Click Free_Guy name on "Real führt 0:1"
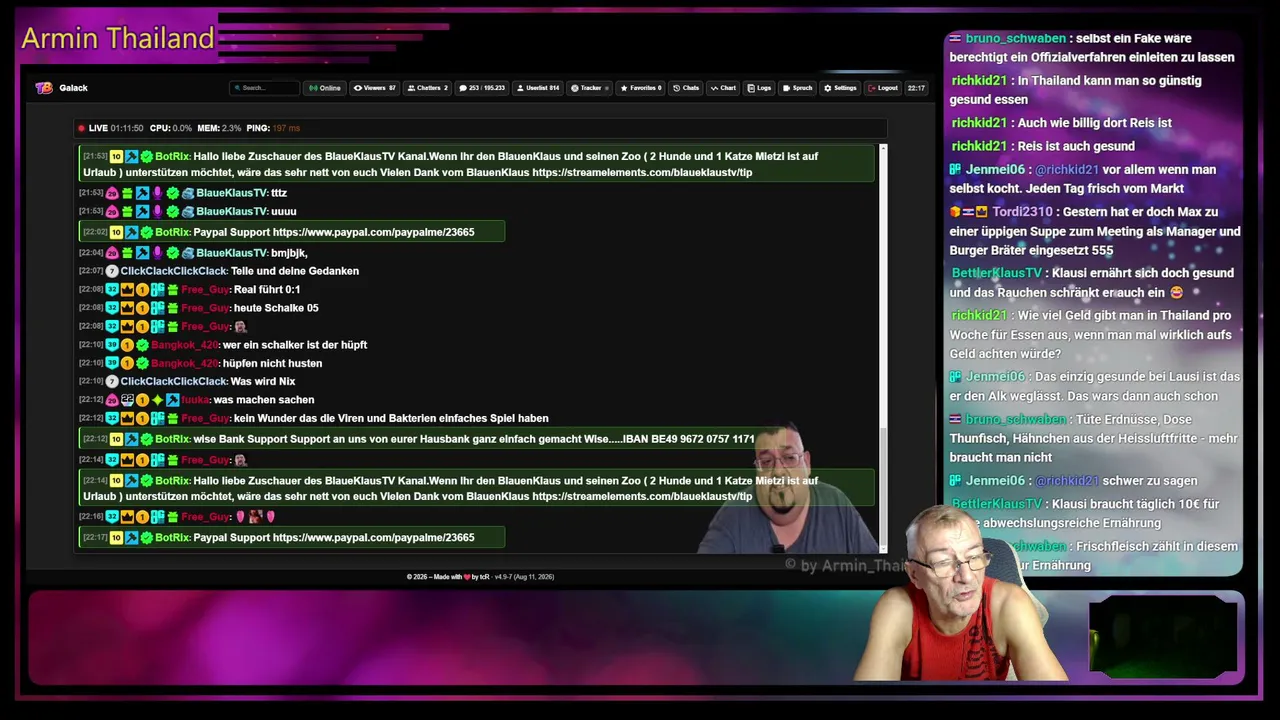 click(206, 290)
